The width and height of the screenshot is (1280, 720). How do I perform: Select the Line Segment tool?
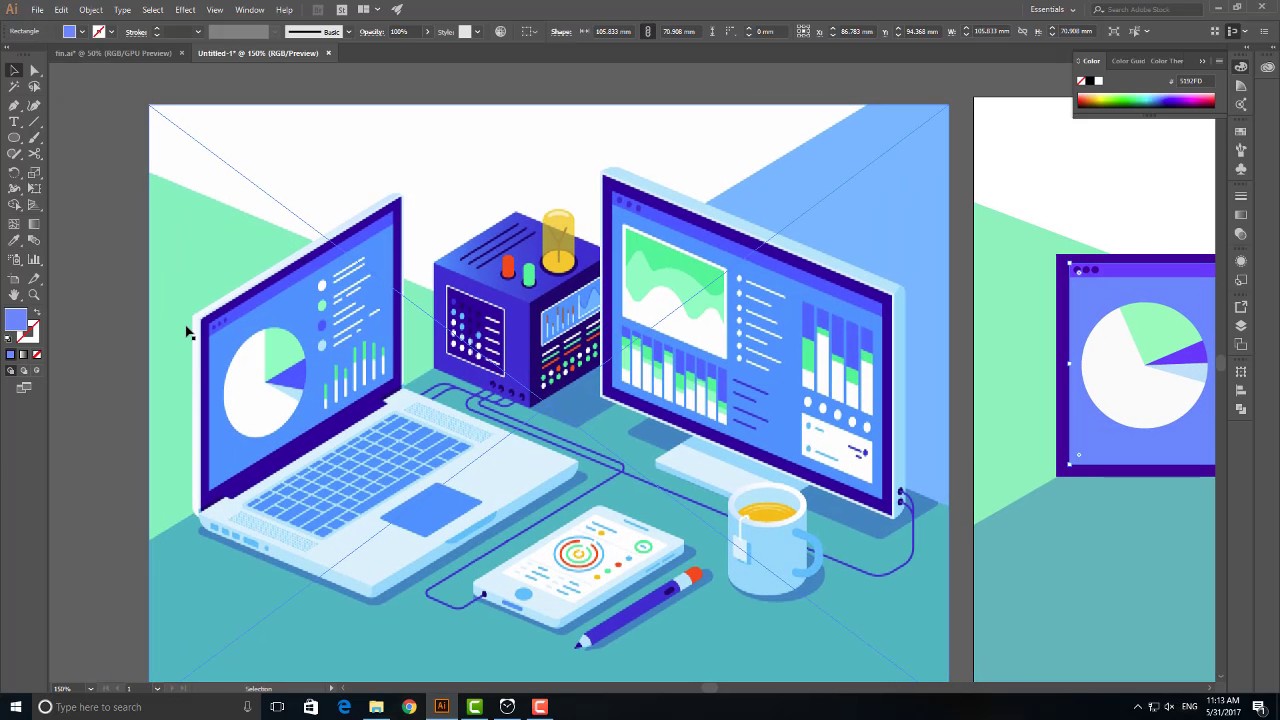pyautogui.click(x=34, y=122)
